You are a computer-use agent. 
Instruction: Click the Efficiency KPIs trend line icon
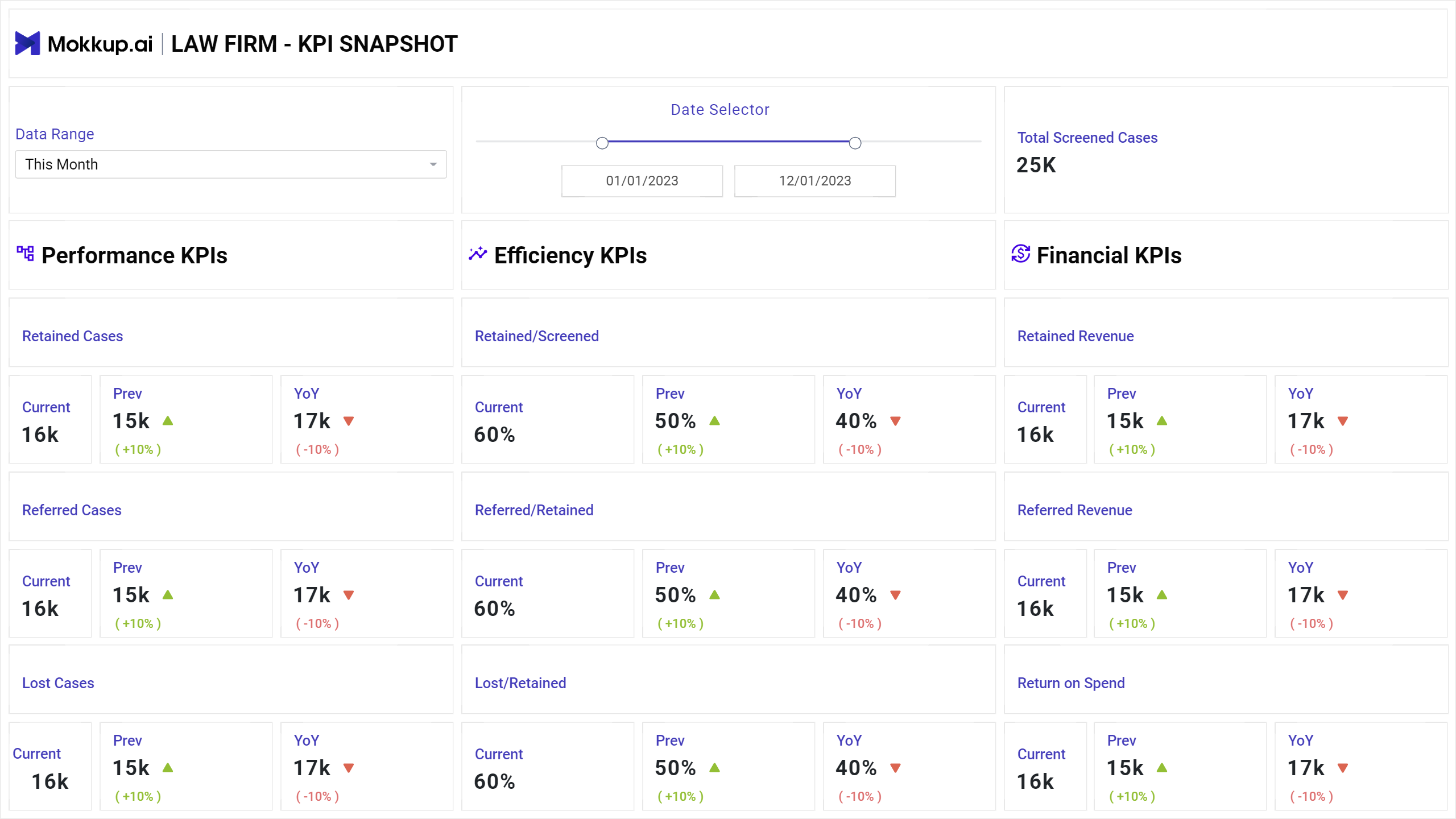478,254
